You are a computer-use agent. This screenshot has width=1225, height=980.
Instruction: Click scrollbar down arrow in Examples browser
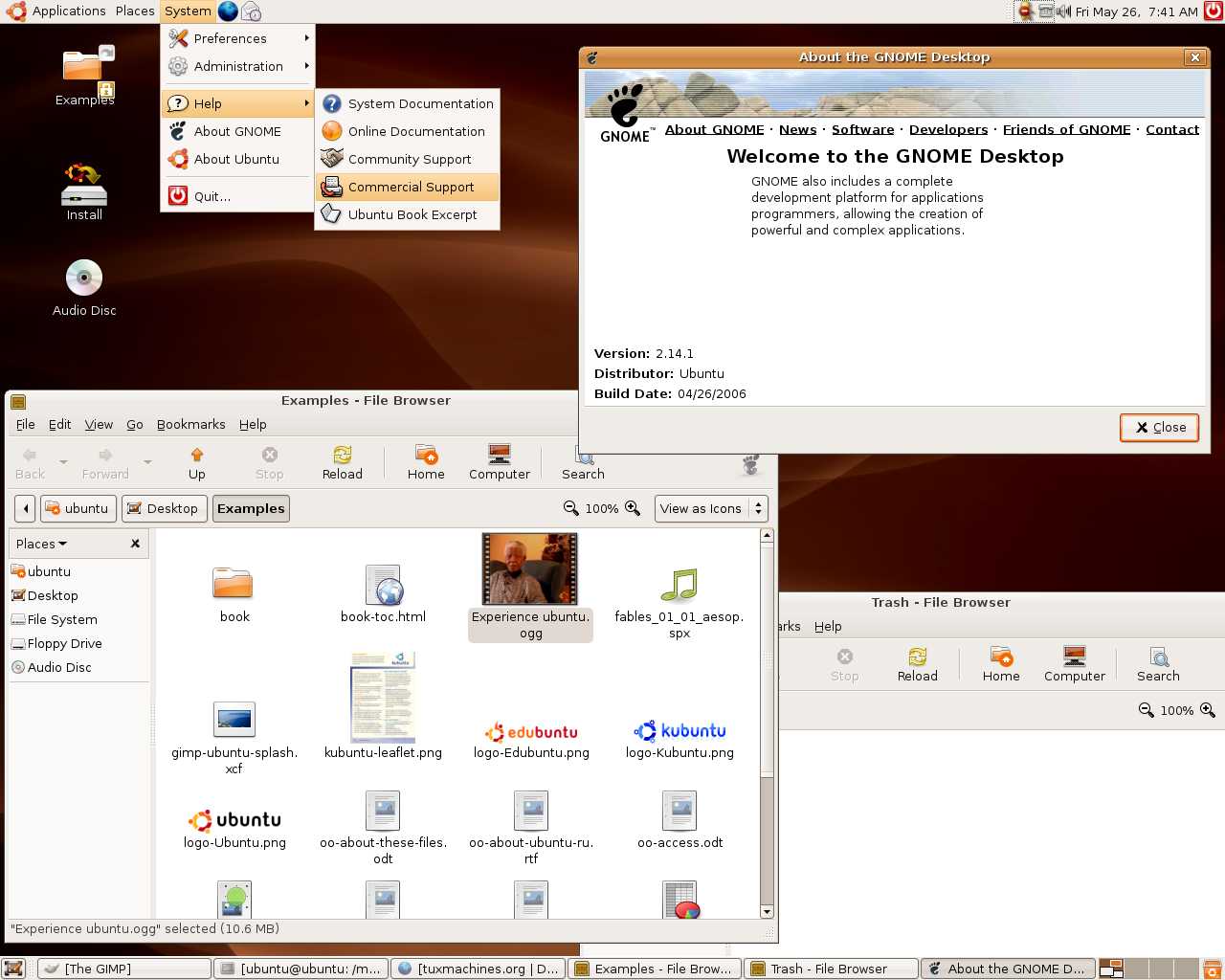pyautogui.click(x=767, y=912)
